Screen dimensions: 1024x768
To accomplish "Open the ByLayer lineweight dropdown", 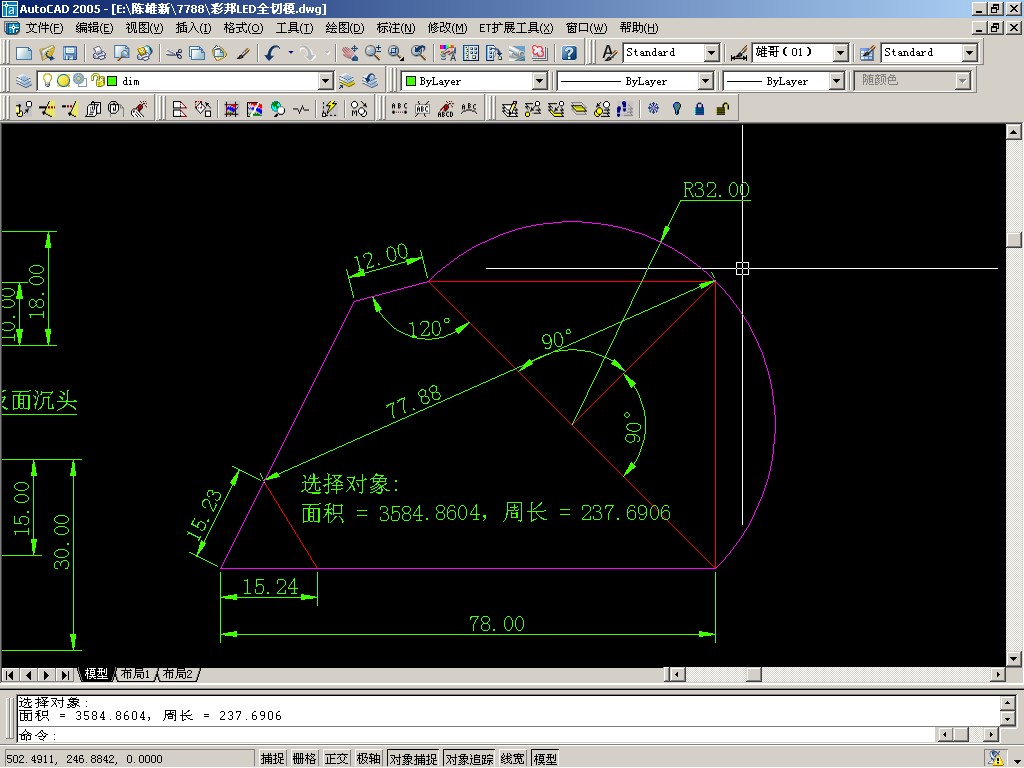I will (837, 81).
